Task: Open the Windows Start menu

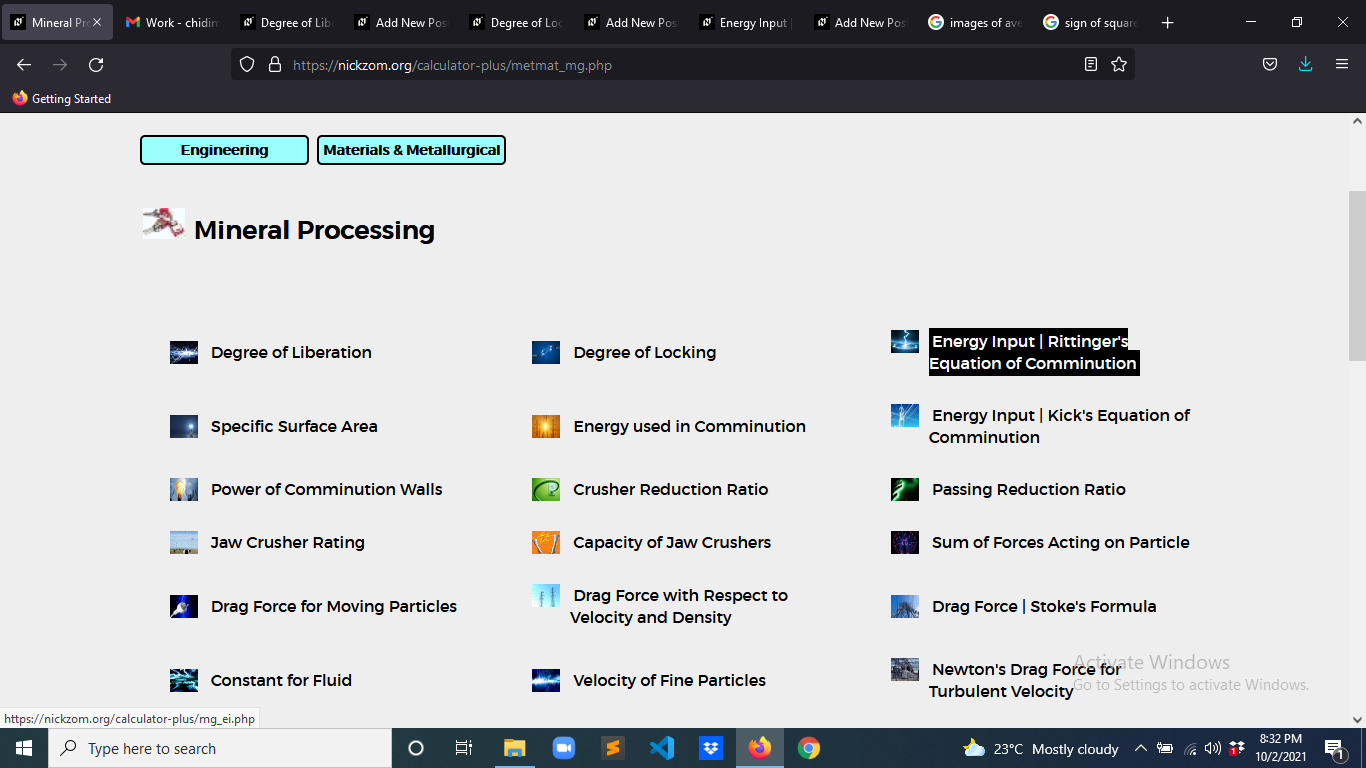Action: 24,748
